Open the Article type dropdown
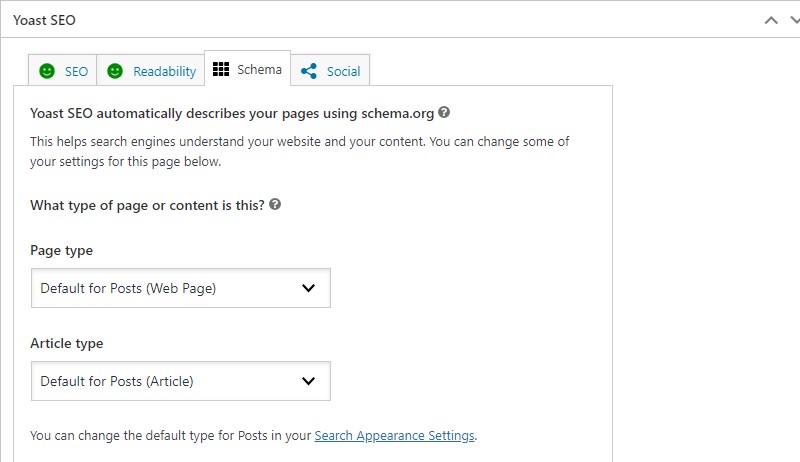 181,381
